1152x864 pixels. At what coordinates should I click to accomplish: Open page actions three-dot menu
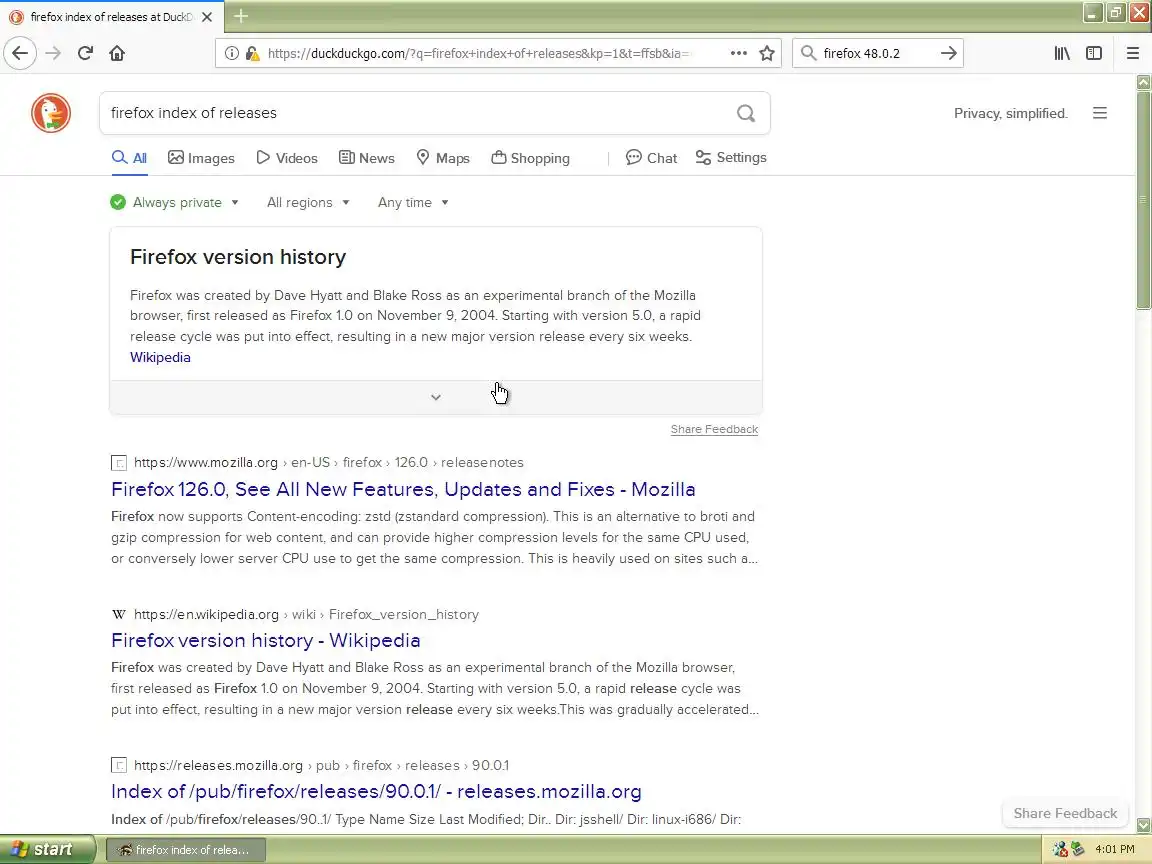tap(738, 53)
